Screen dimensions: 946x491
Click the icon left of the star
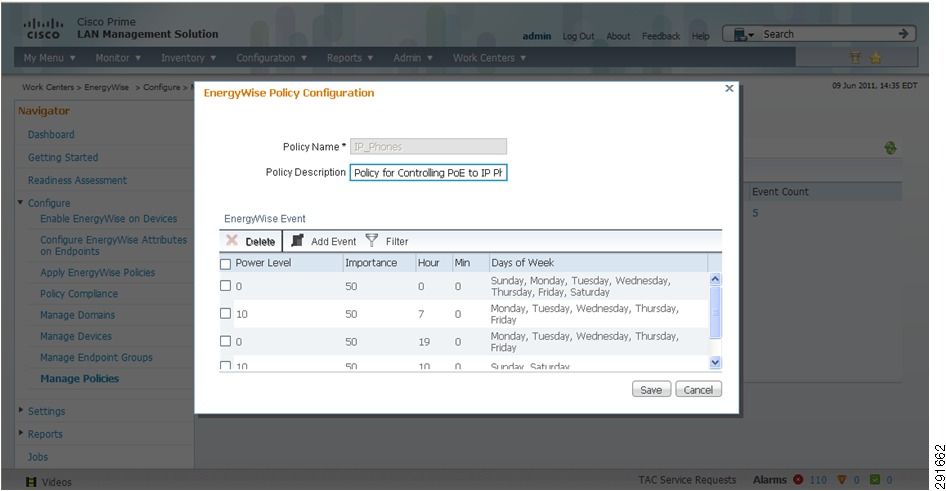[855, 57]
